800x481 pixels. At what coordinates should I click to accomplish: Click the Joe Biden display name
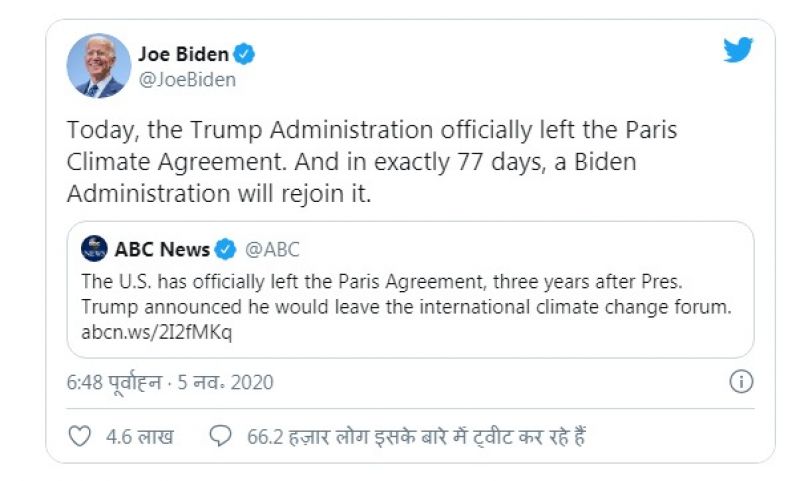point(183,54)
